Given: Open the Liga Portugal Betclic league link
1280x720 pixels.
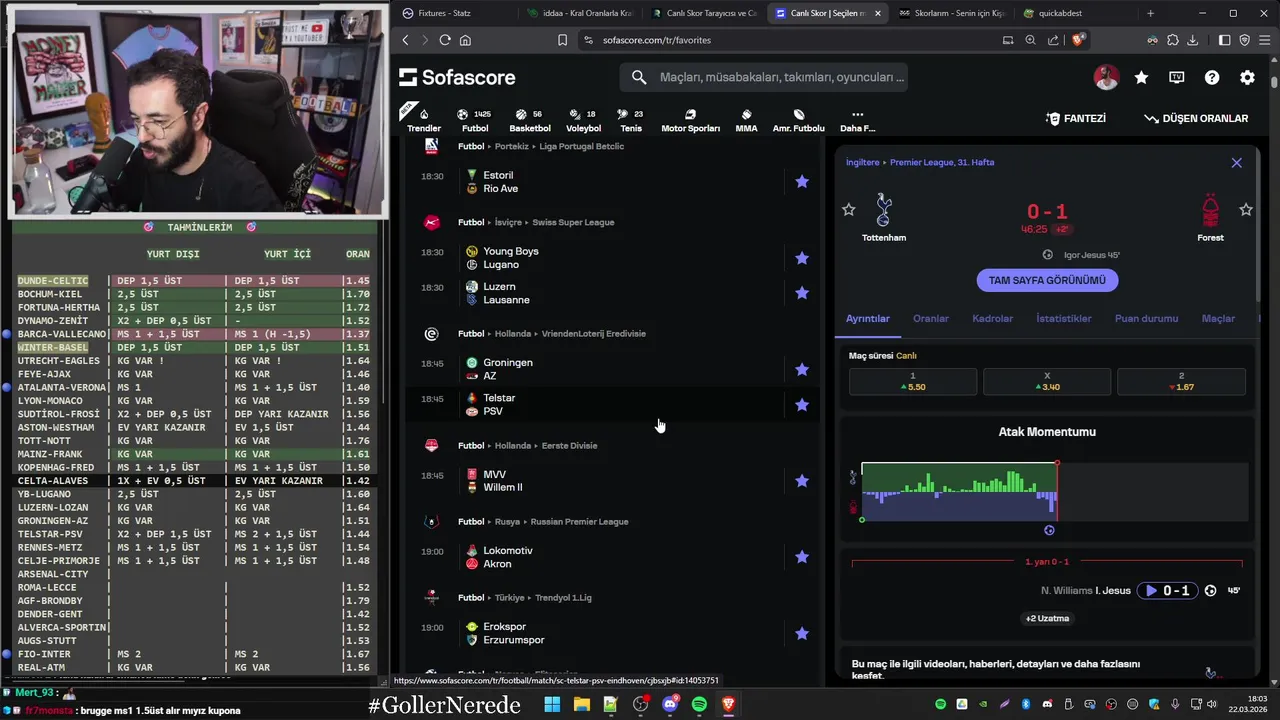Looking at the screenshot, I should tap(581, 146).
